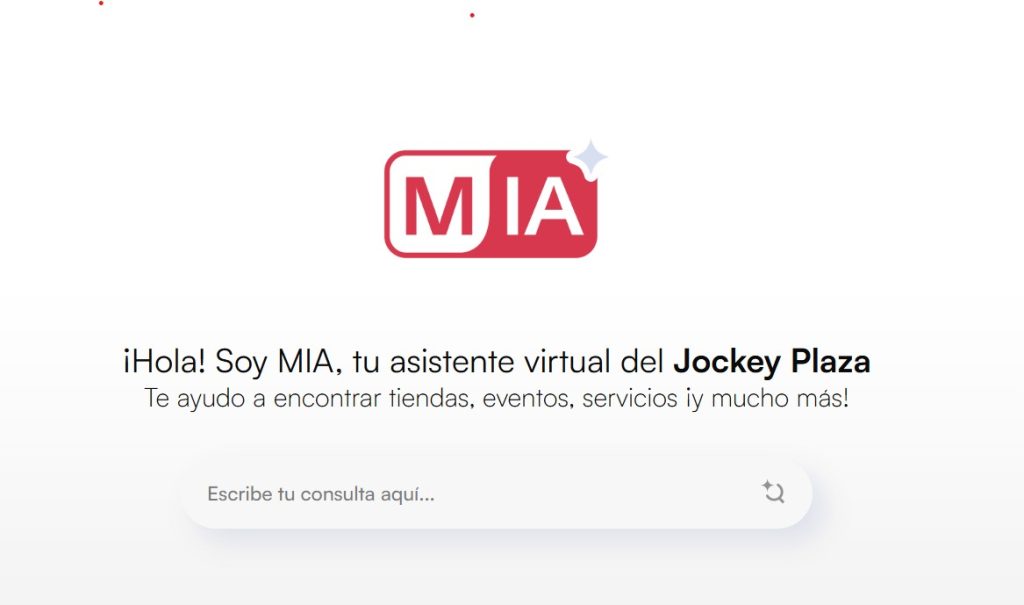Click the word "MIA" in the heading
This screenshot has width=1024, height=605.
[x=306, y=361]
